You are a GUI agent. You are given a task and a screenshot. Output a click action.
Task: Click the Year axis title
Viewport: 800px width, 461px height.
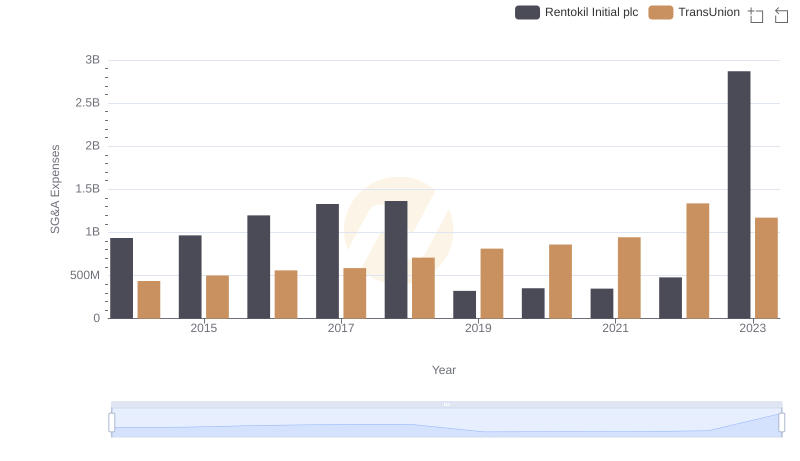pyautogui.click(x=444, y=370)
